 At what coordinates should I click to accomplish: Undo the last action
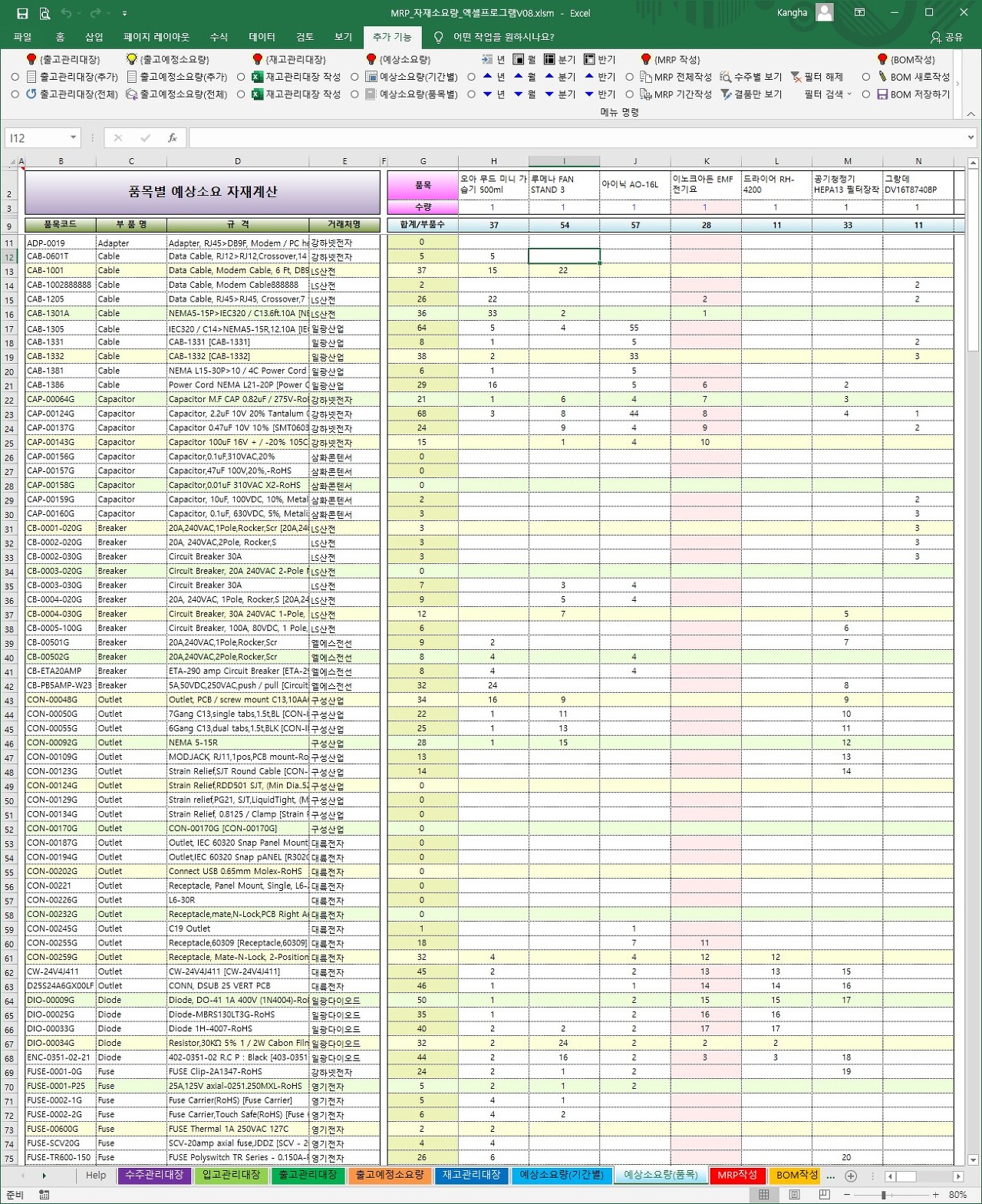(x=66, y=13)
